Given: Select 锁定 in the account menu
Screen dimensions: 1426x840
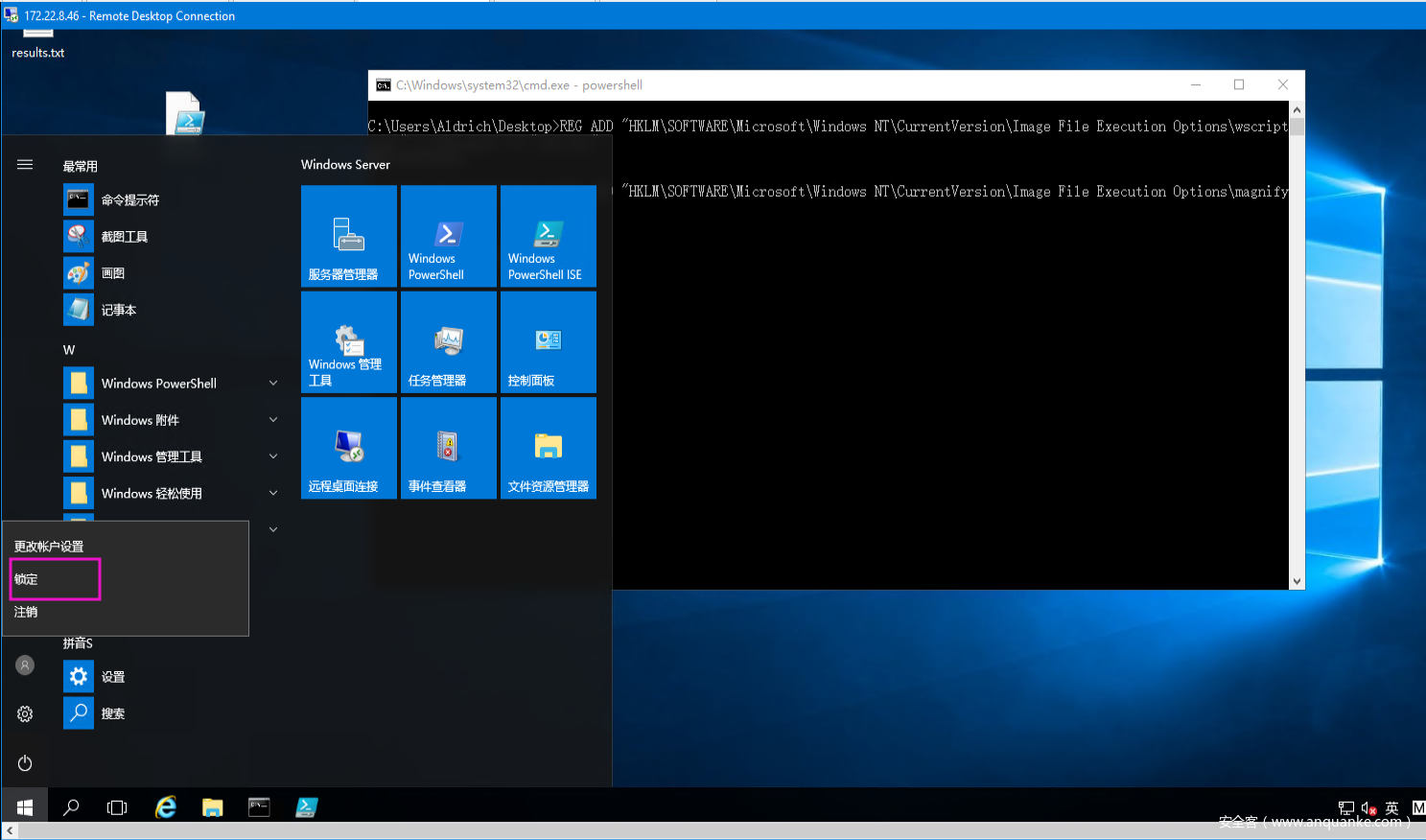Looking at the screenshot, I should tap(53, 579).
